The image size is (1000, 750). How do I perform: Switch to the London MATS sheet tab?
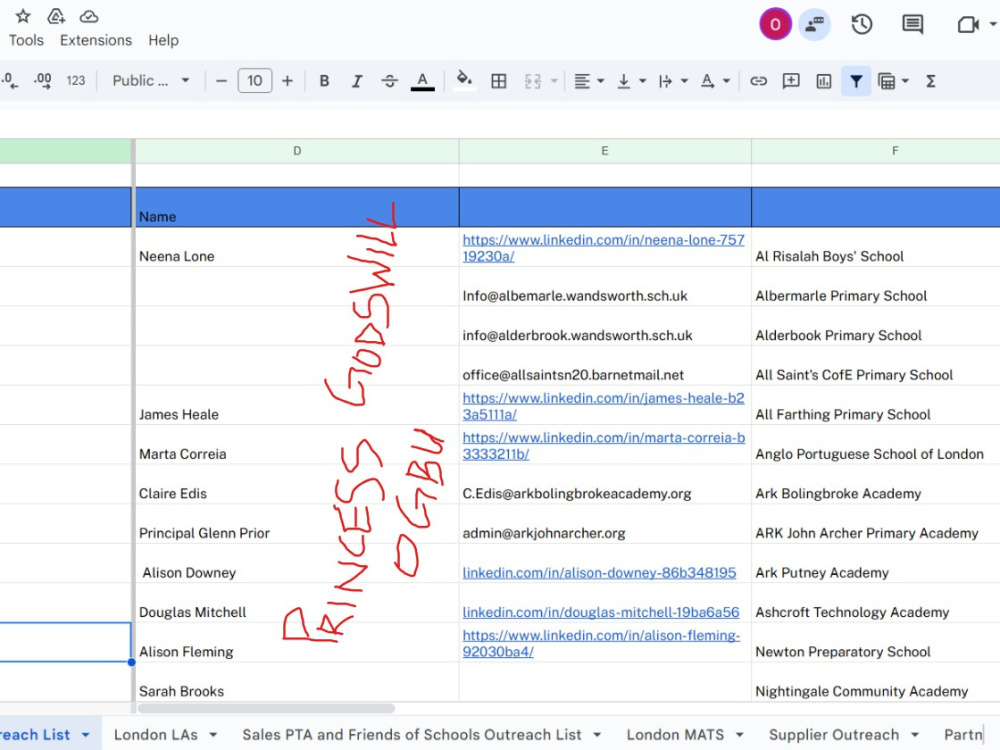[675, 735]
